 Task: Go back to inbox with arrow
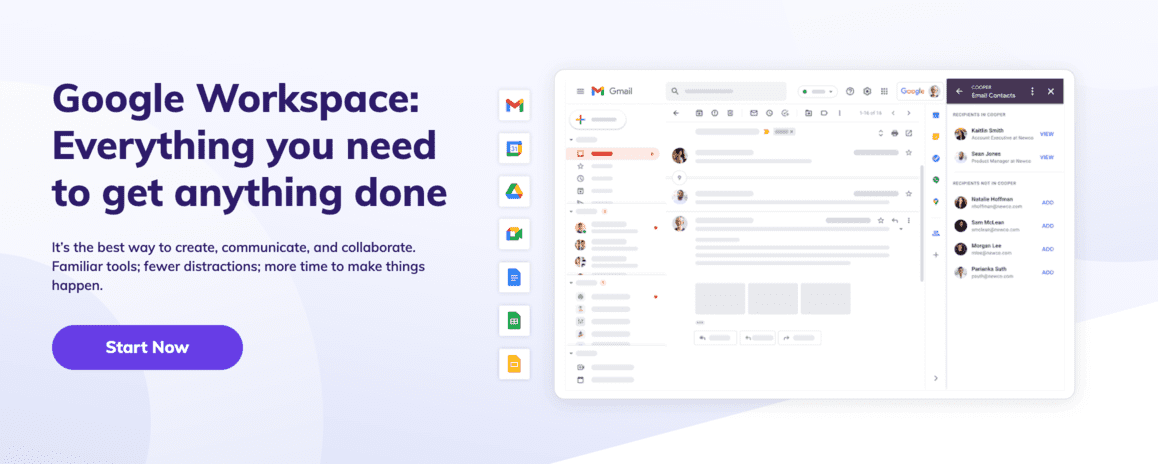pyautogui.click(x=676, y=113)
